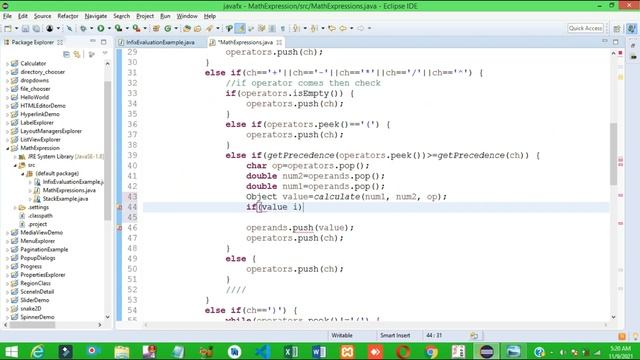Image resolution: width=640 pixels, height=360 pixels.
Task: Open the Project menu
Action: click(145, 16)
